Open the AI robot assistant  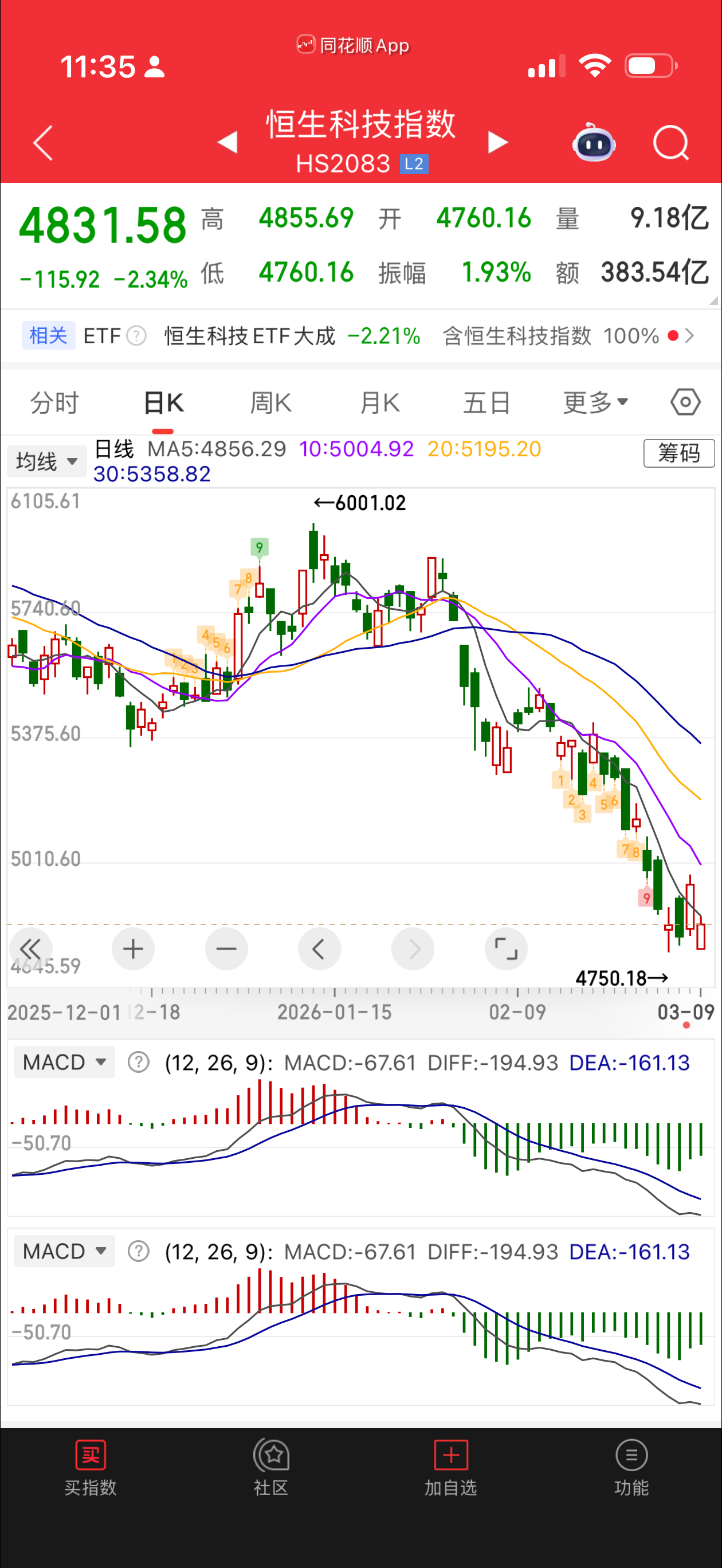(594, 143)
